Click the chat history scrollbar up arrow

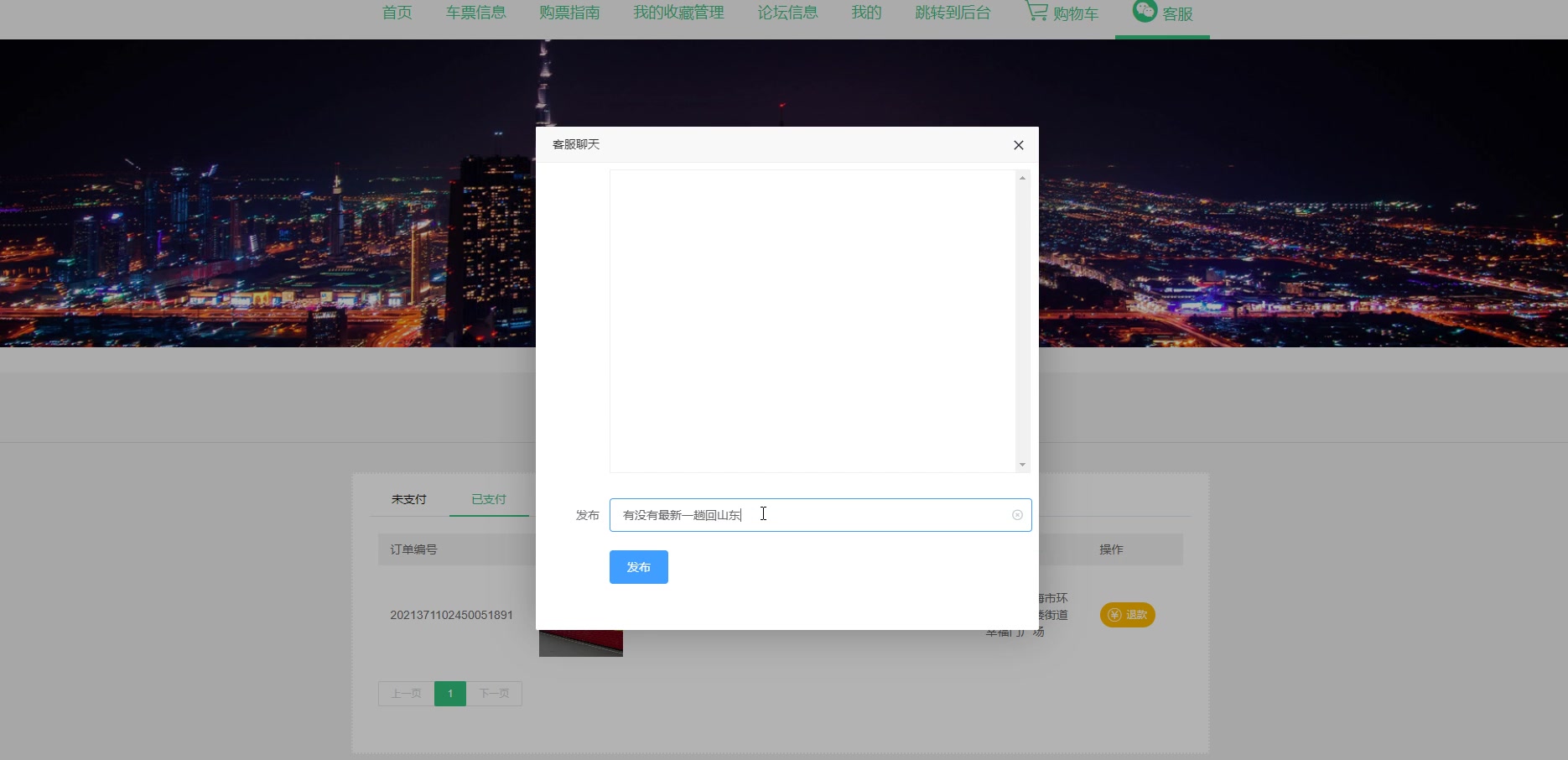(x=1022, y=178)
